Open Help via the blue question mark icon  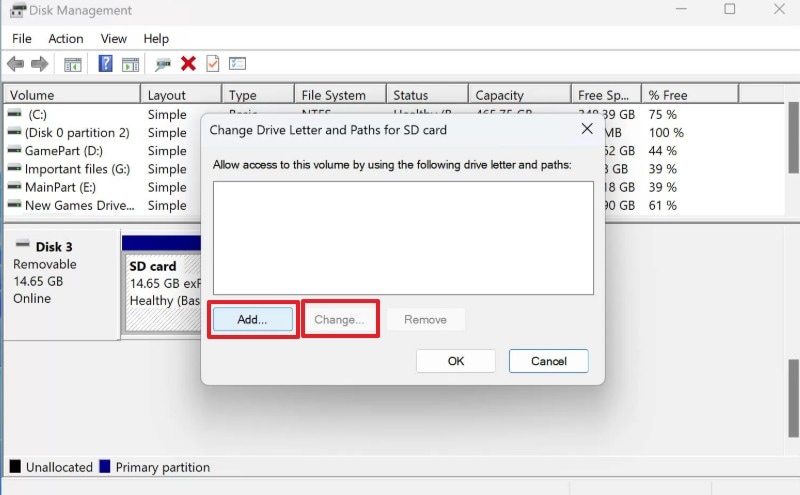point(105,64)
